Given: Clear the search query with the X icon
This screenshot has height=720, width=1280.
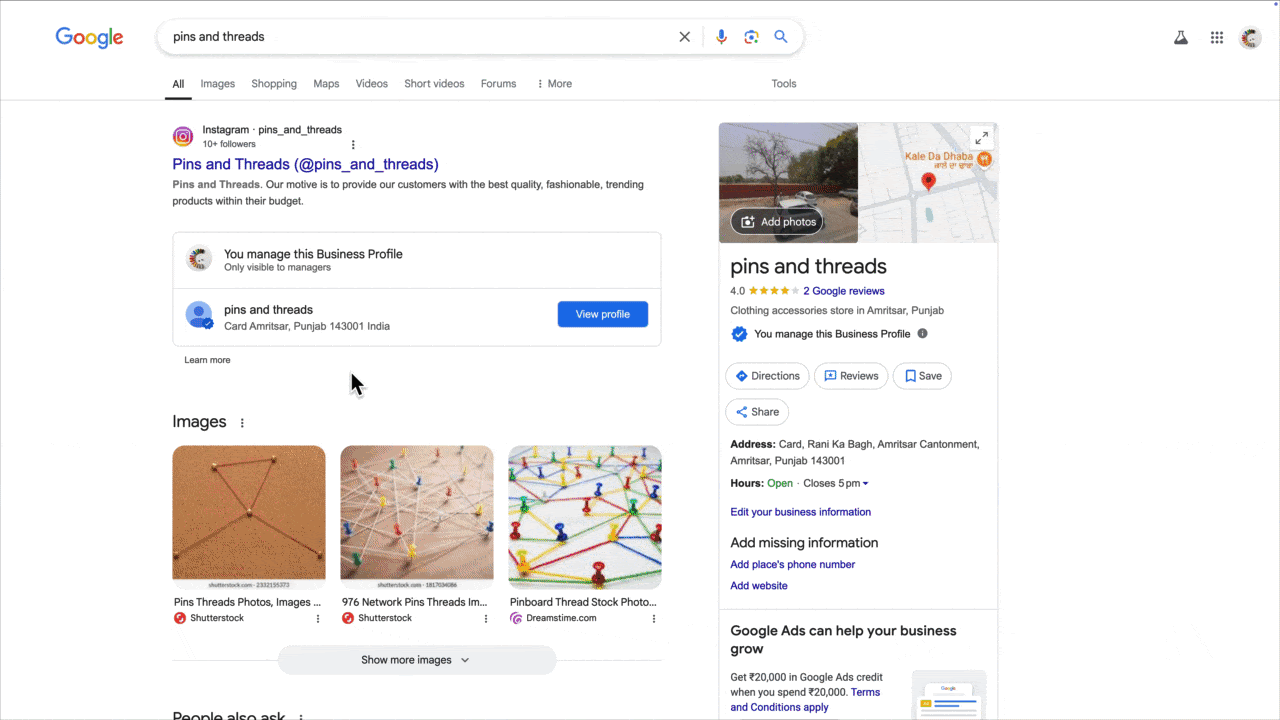Looking at the screenshot, I should [684, 37].
